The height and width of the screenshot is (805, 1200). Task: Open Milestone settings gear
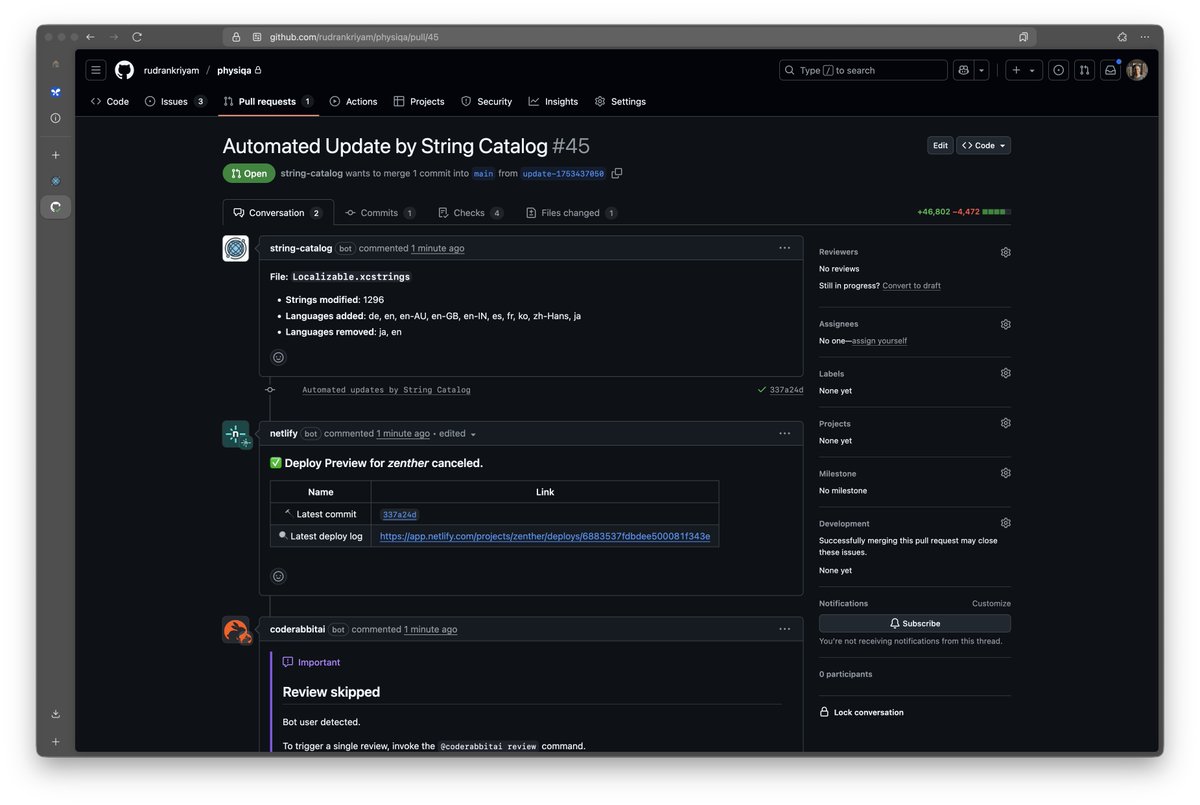(1005, 473)
